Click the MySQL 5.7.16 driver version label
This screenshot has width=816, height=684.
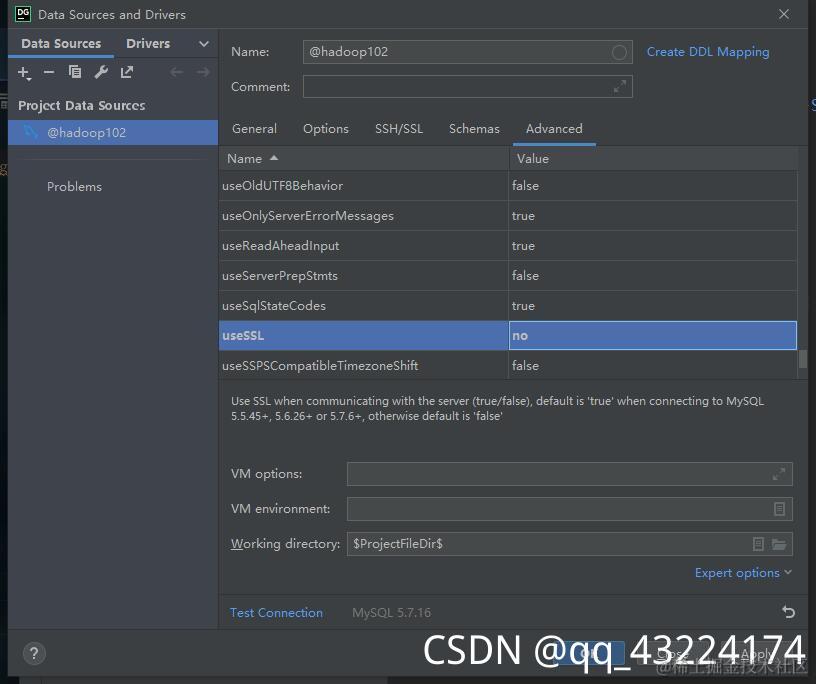pos(391,613)
